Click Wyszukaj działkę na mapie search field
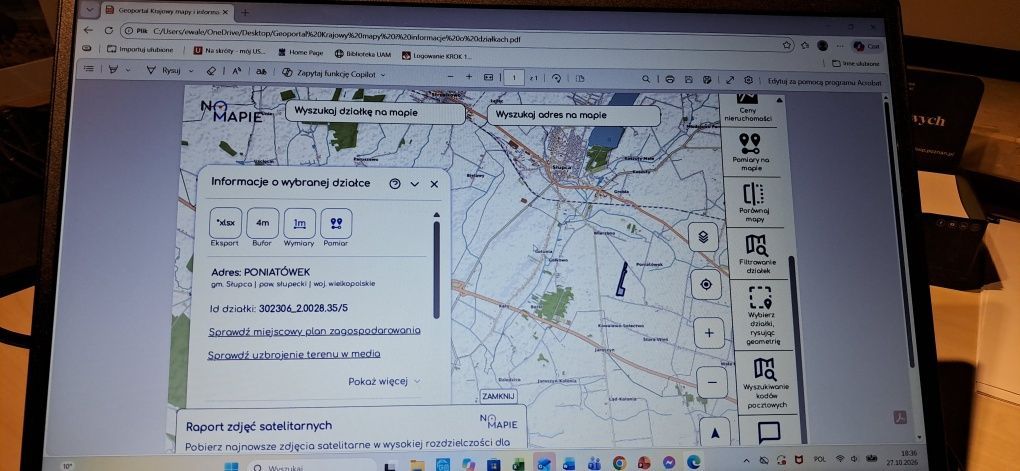The height and width of the screenshot is (471, 1020). point(375,113)
